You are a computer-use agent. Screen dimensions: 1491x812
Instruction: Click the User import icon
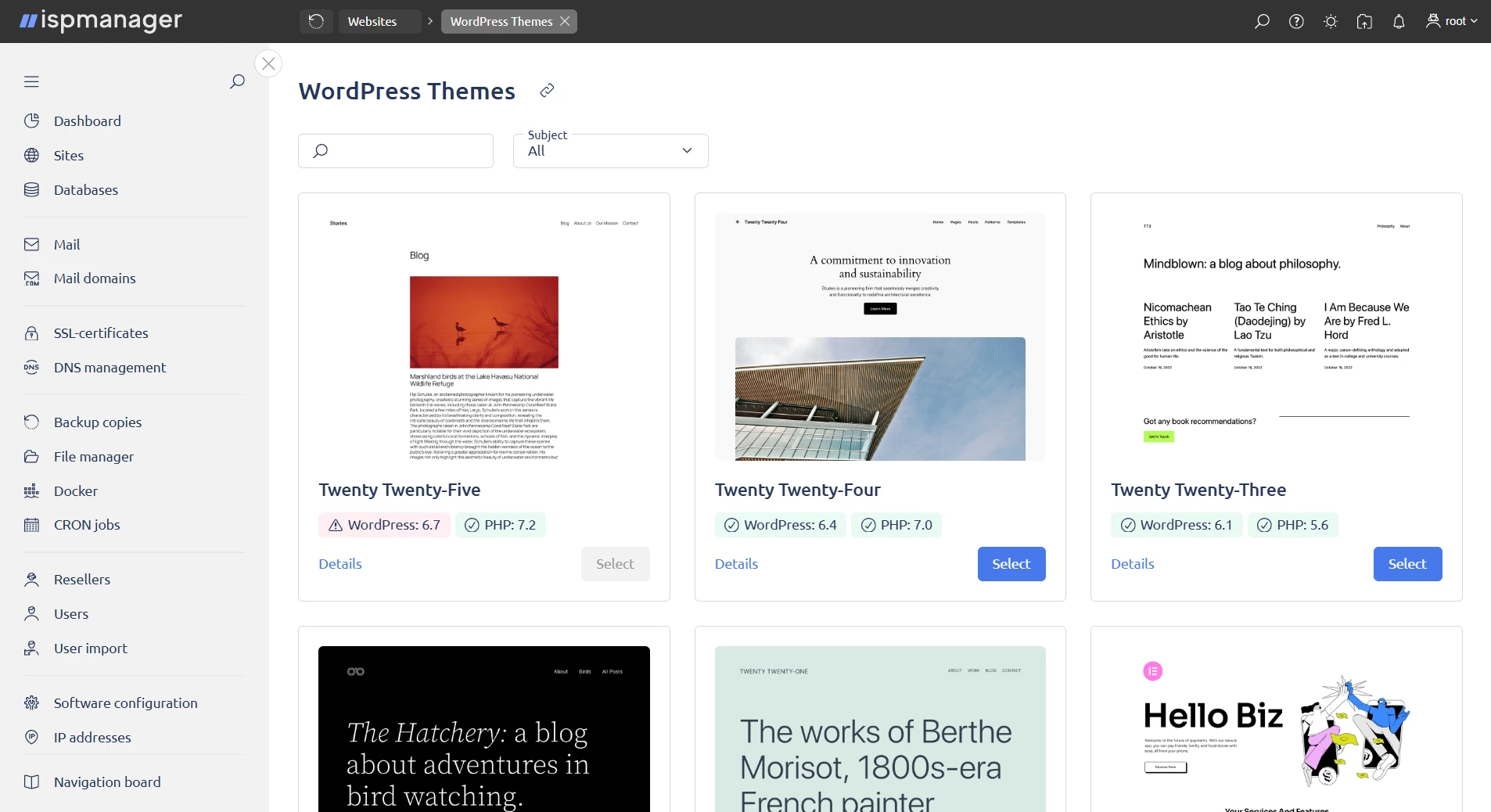(31, 649)
